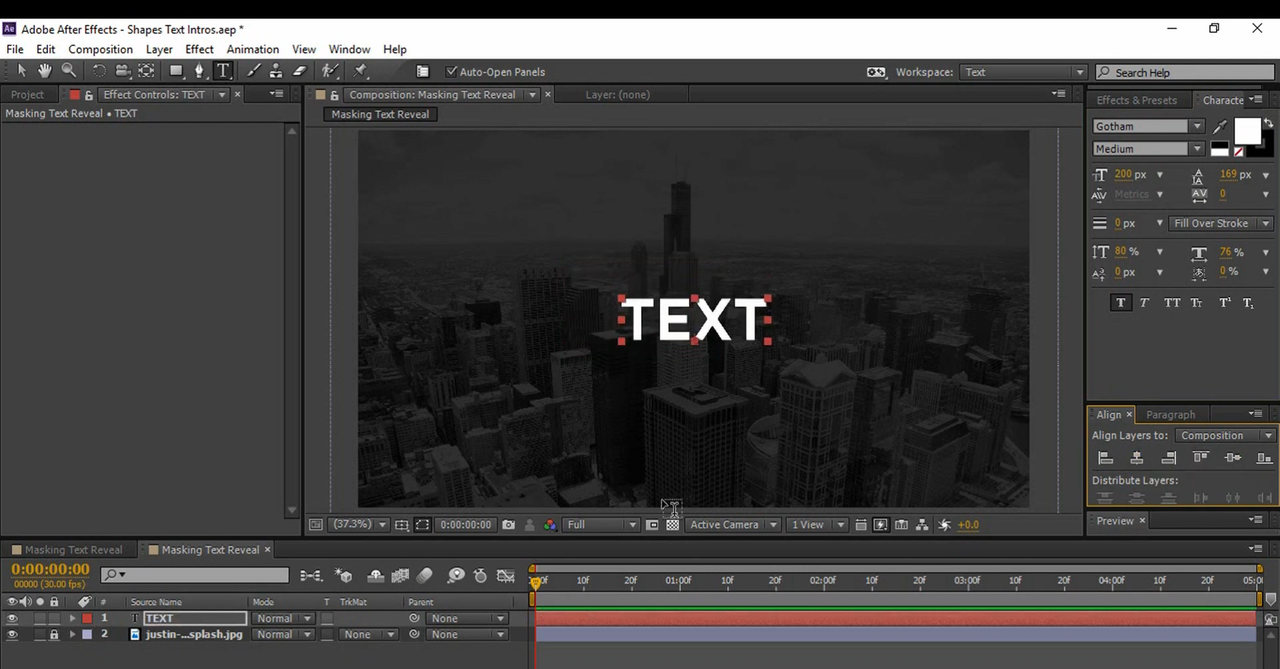Select the Unified Camera tool
1280x669 pixels.
pos(123,71)
